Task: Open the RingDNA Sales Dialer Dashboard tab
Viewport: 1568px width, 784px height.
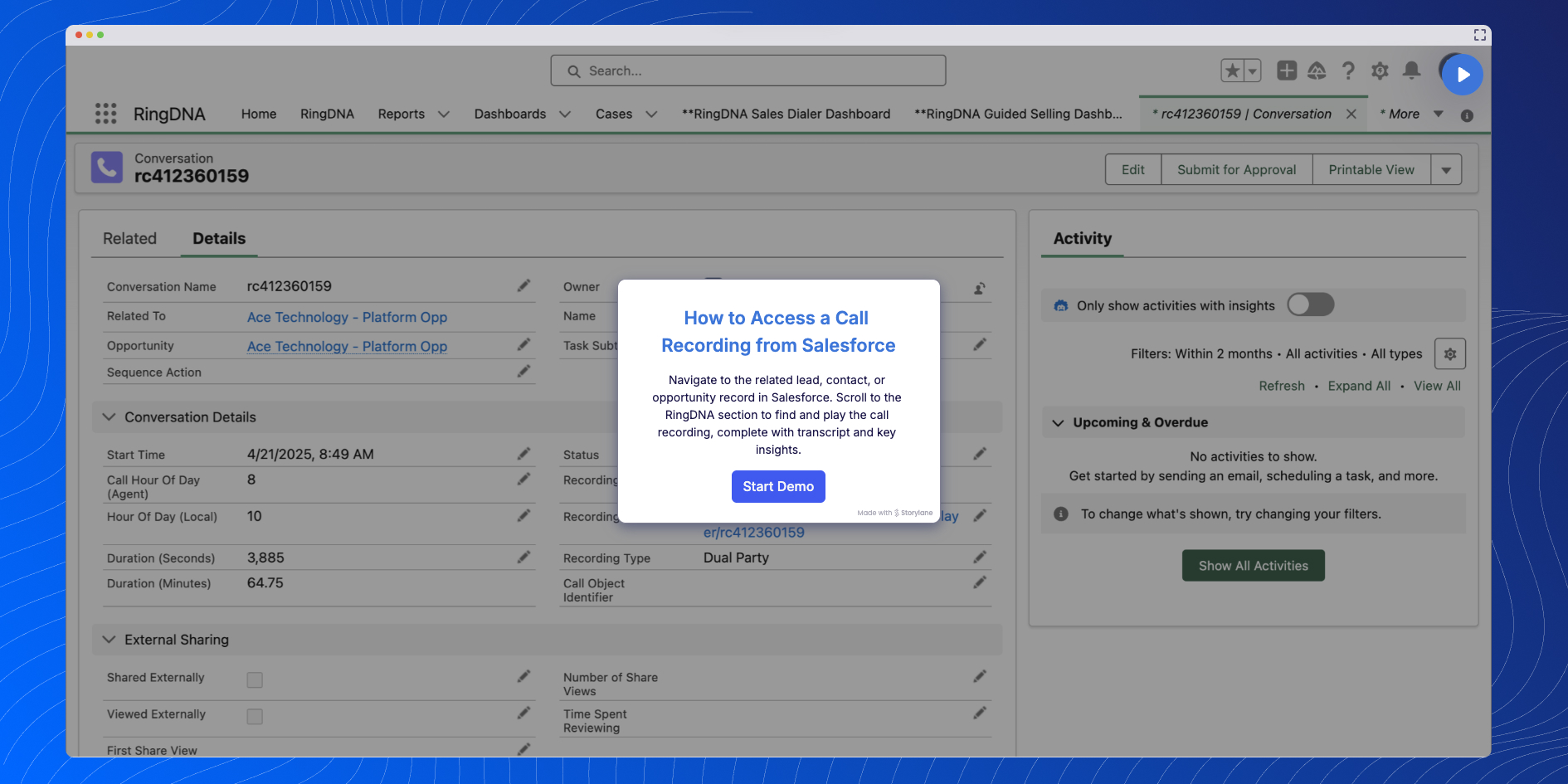Action: [x=786, y=114]
